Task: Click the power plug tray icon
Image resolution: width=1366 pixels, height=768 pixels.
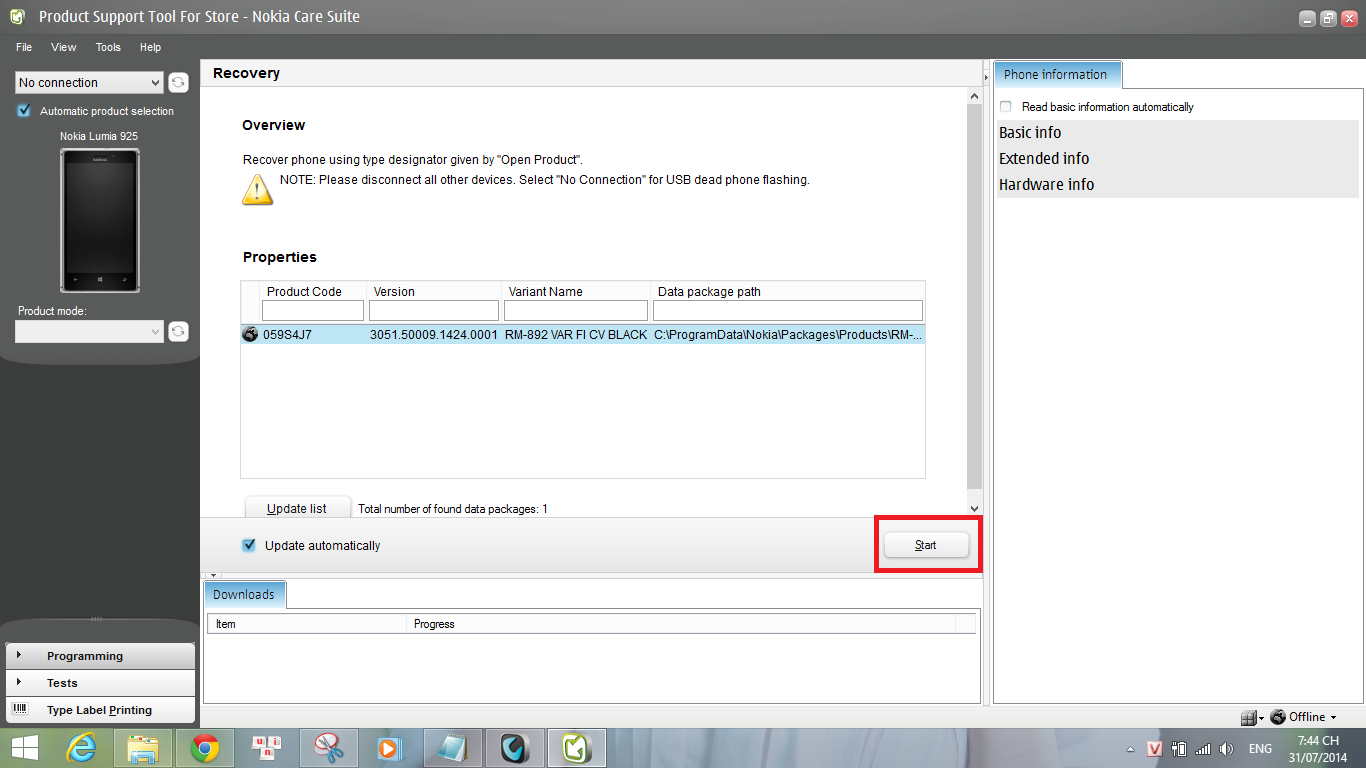Action: pos(1179,749)
